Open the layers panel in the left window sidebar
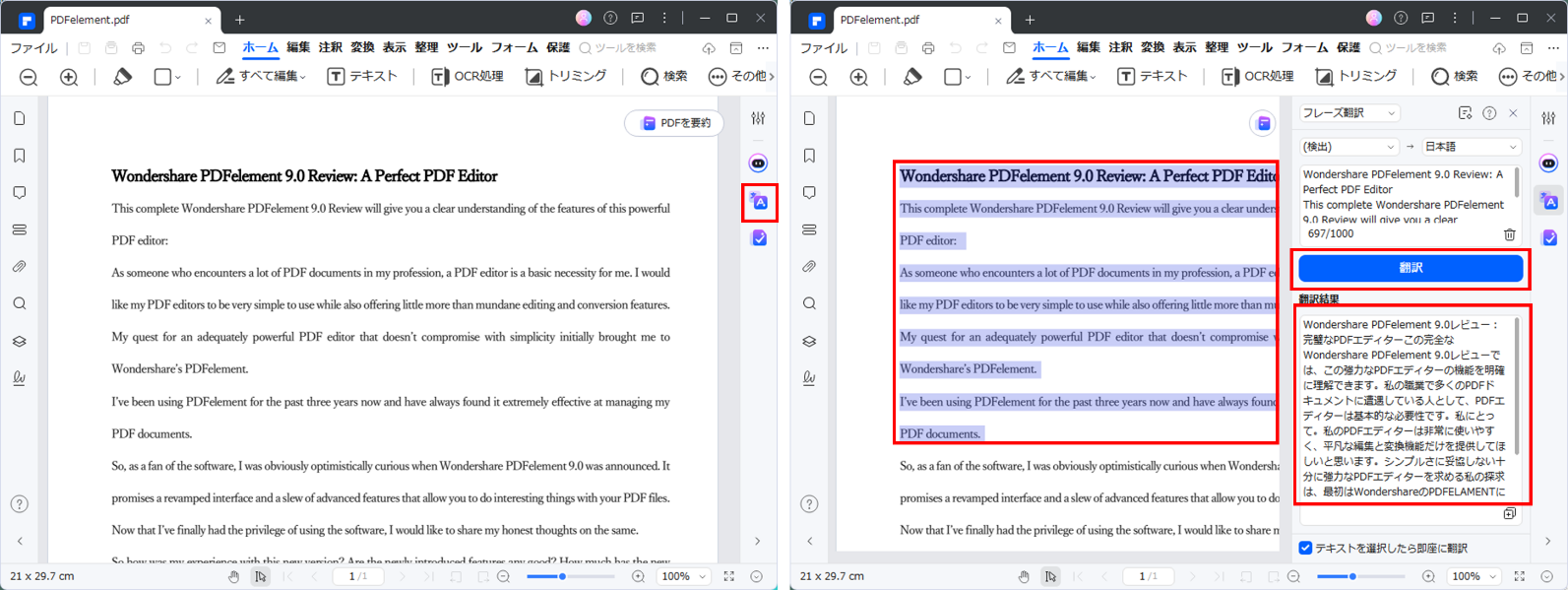 coord(20,341)
